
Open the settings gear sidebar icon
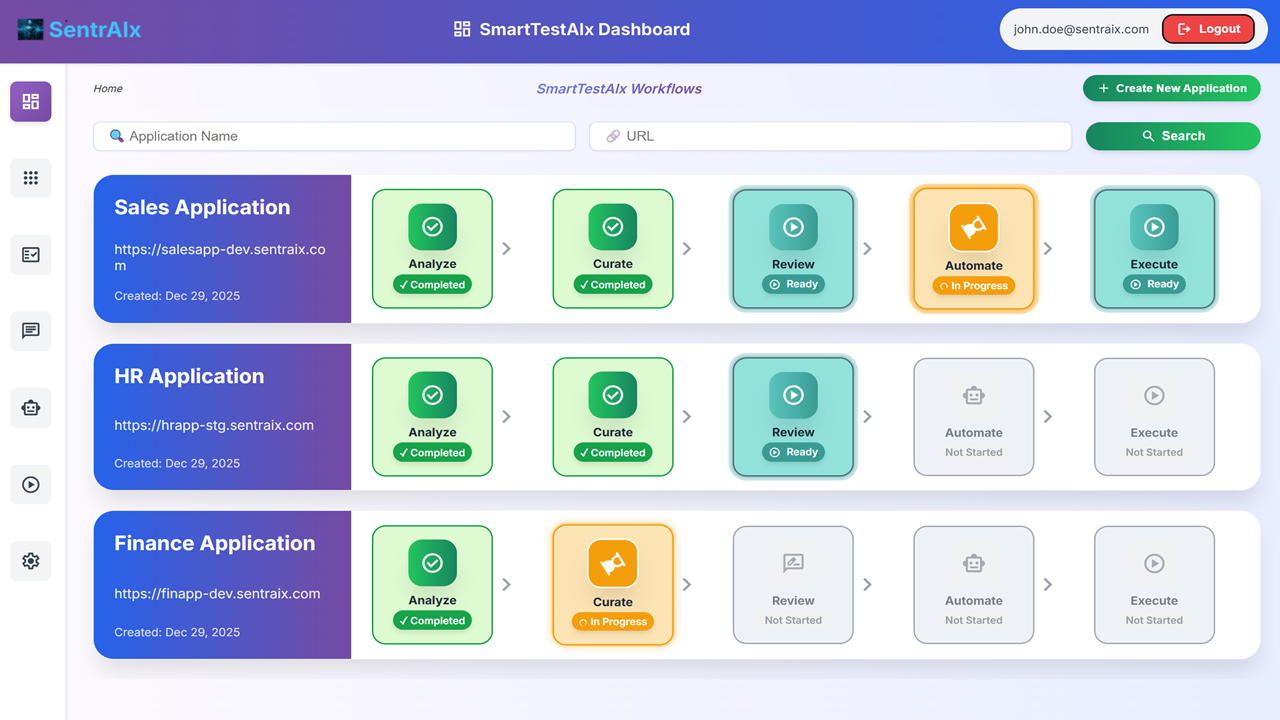(x=31, y=561)
